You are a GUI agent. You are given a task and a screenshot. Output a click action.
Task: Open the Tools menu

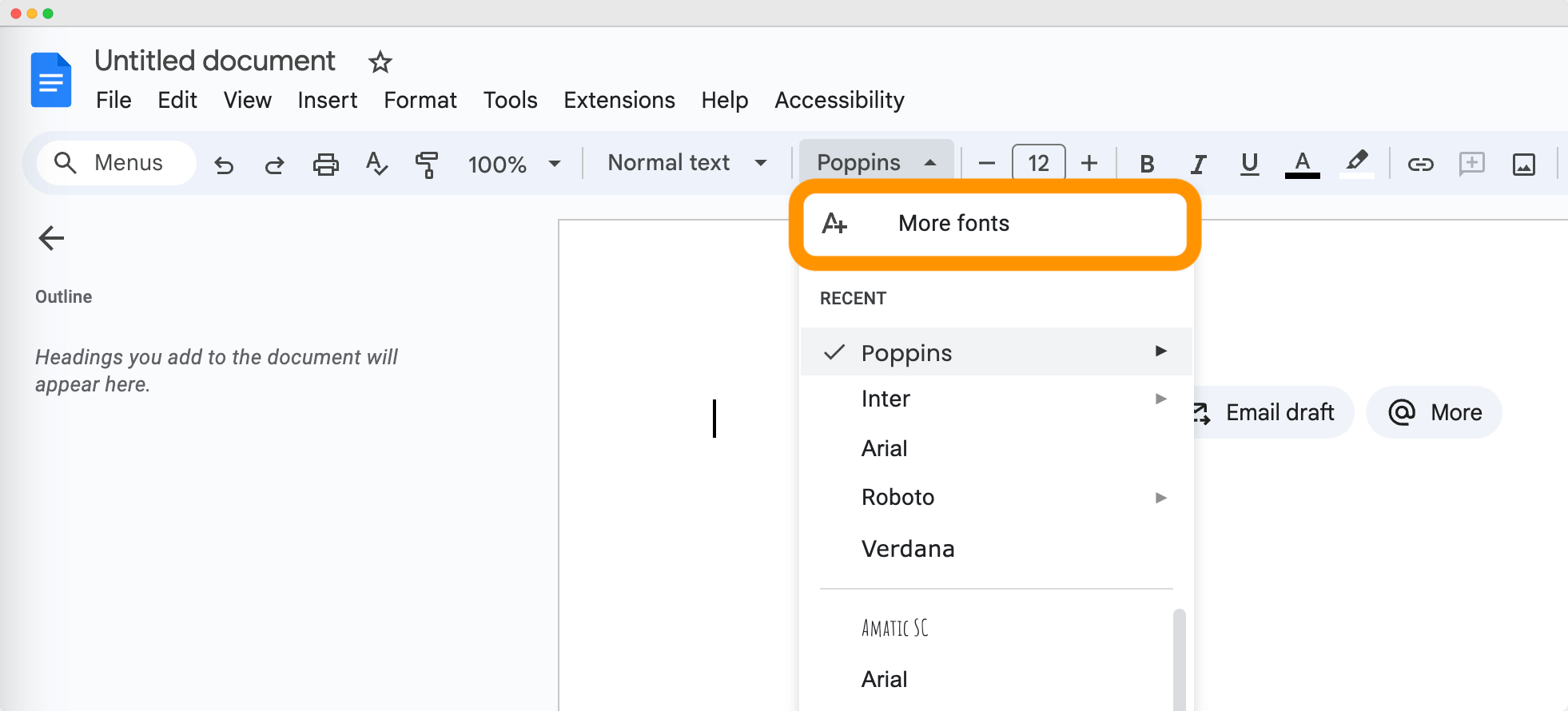point(511,100)
